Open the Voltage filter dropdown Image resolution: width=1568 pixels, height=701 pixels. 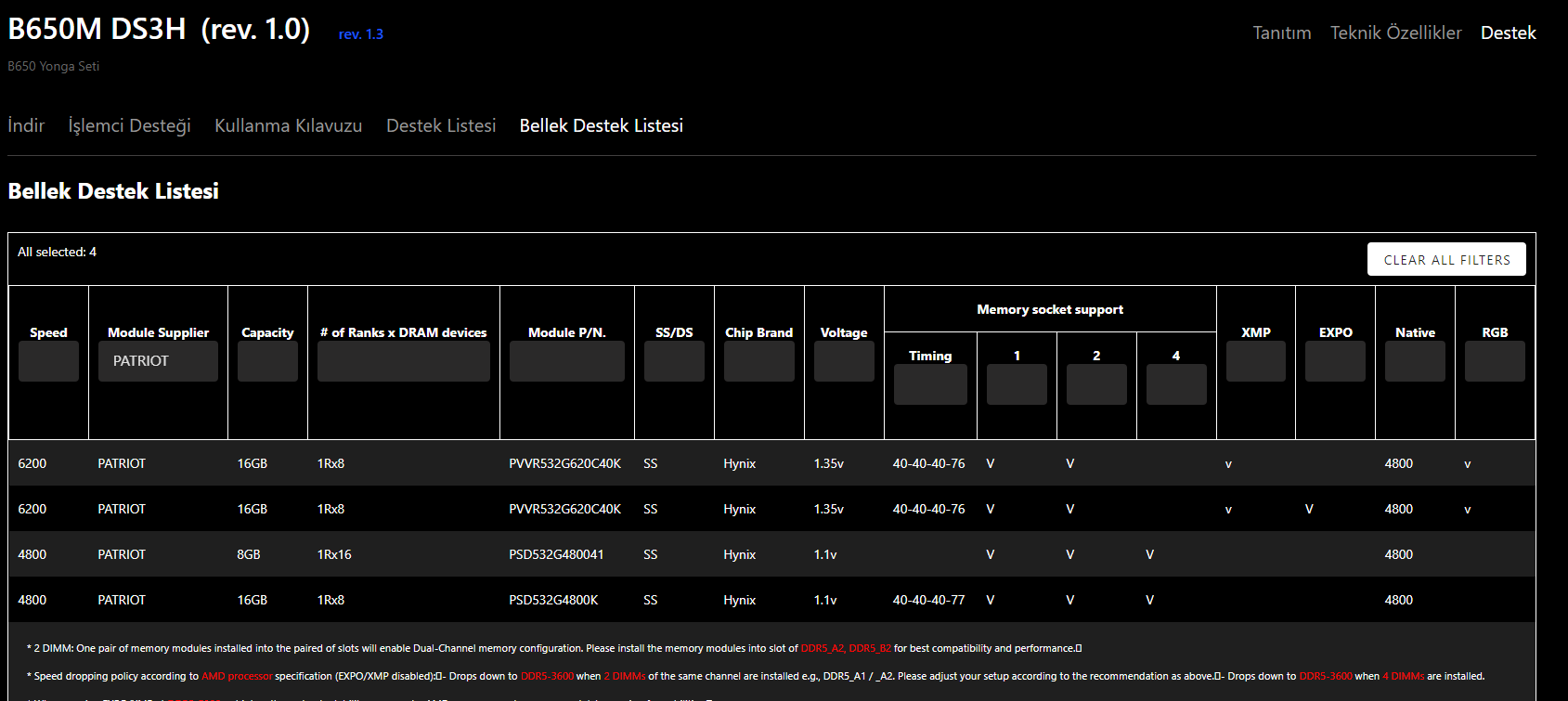coord(844,361)
